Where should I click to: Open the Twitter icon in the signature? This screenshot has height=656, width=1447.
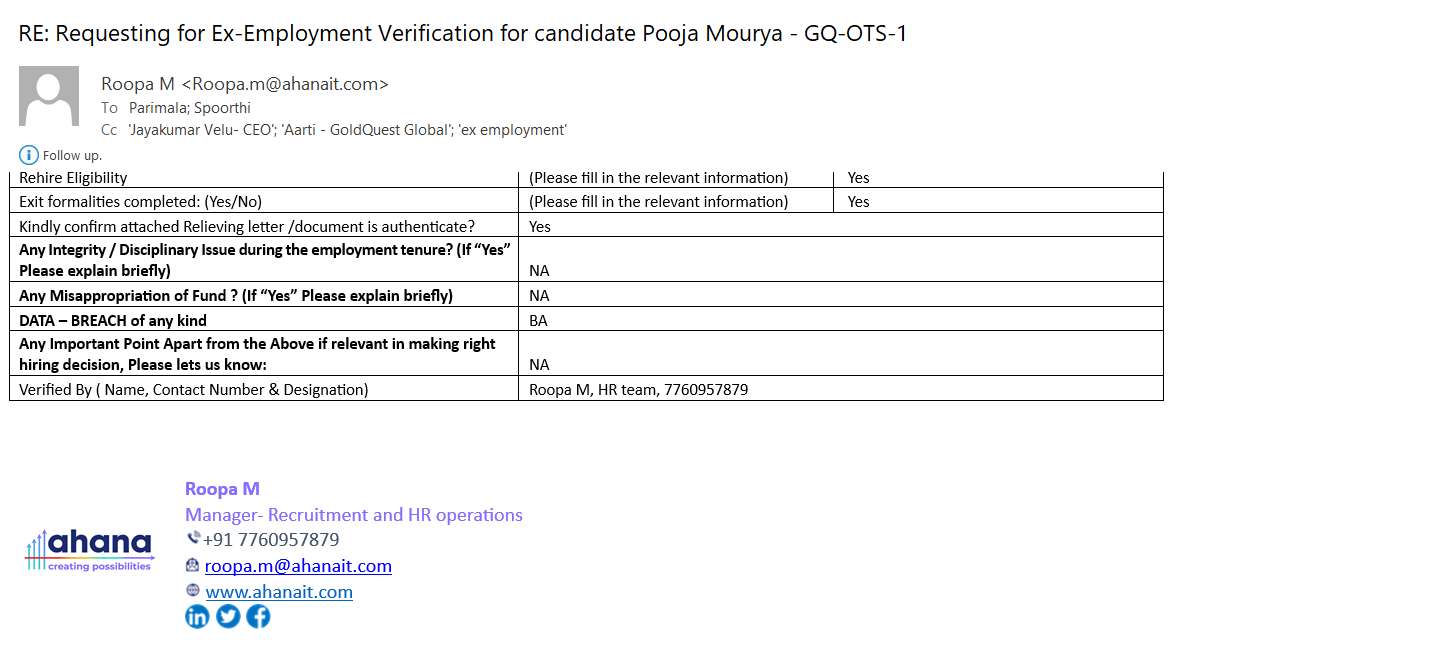coord(228,617)
